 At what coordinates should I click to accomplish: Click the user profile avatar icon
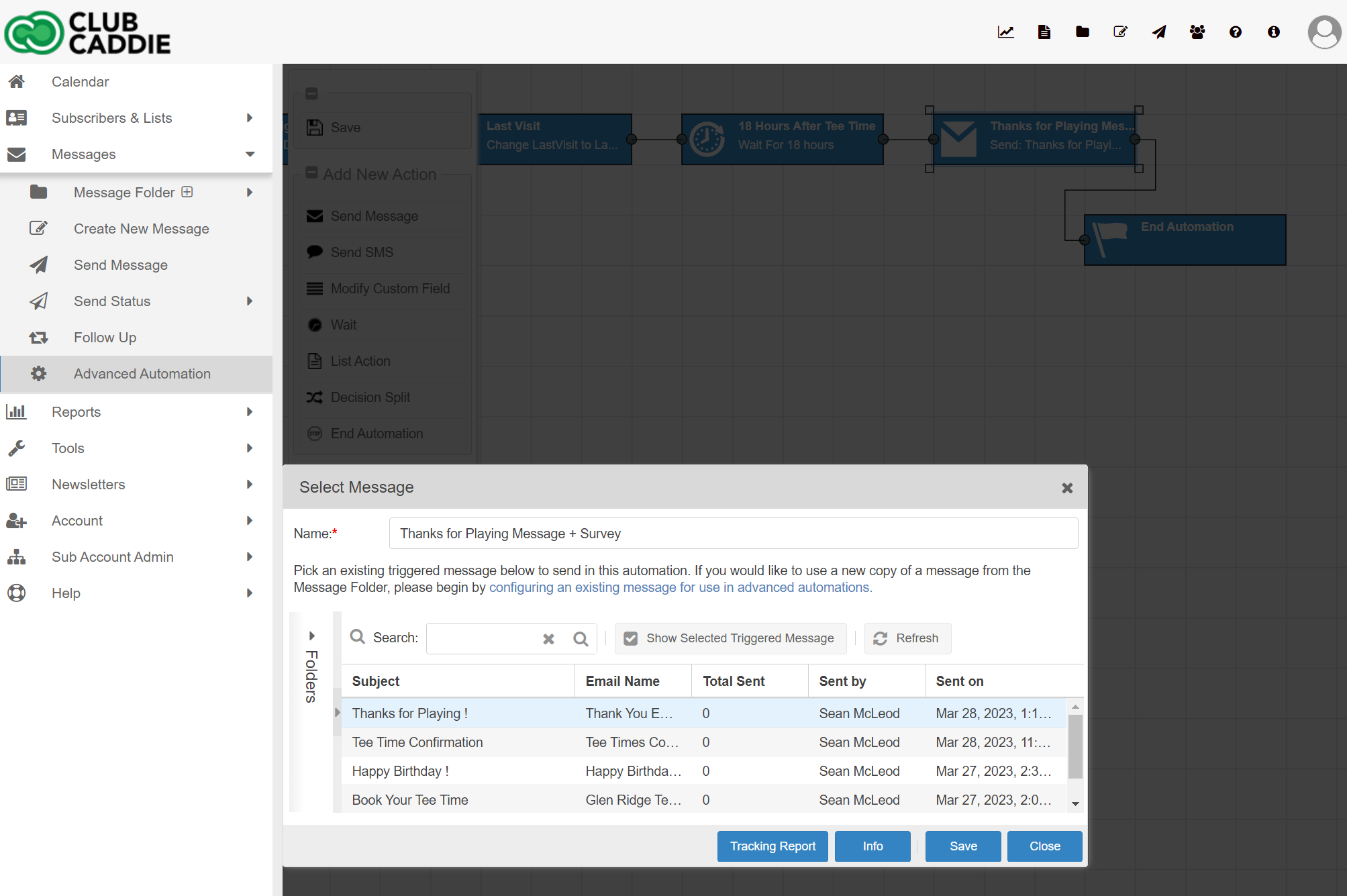click(x=1324, y=32)
